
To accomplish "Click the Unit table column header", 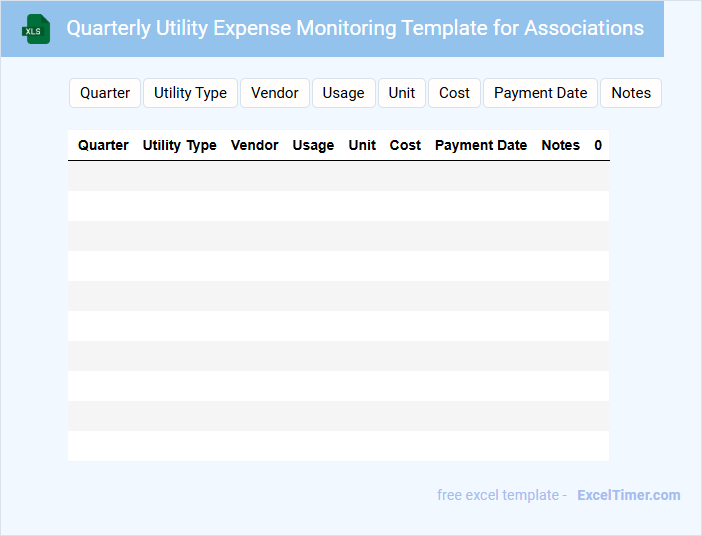I will (x=362, y=145).
